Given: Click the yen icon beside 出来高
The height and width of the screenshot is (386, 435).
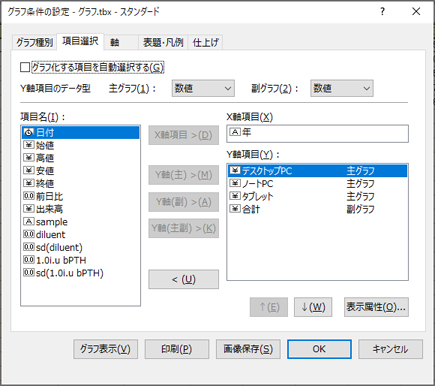Looking at the screenshot, I should tap(29, 209).
